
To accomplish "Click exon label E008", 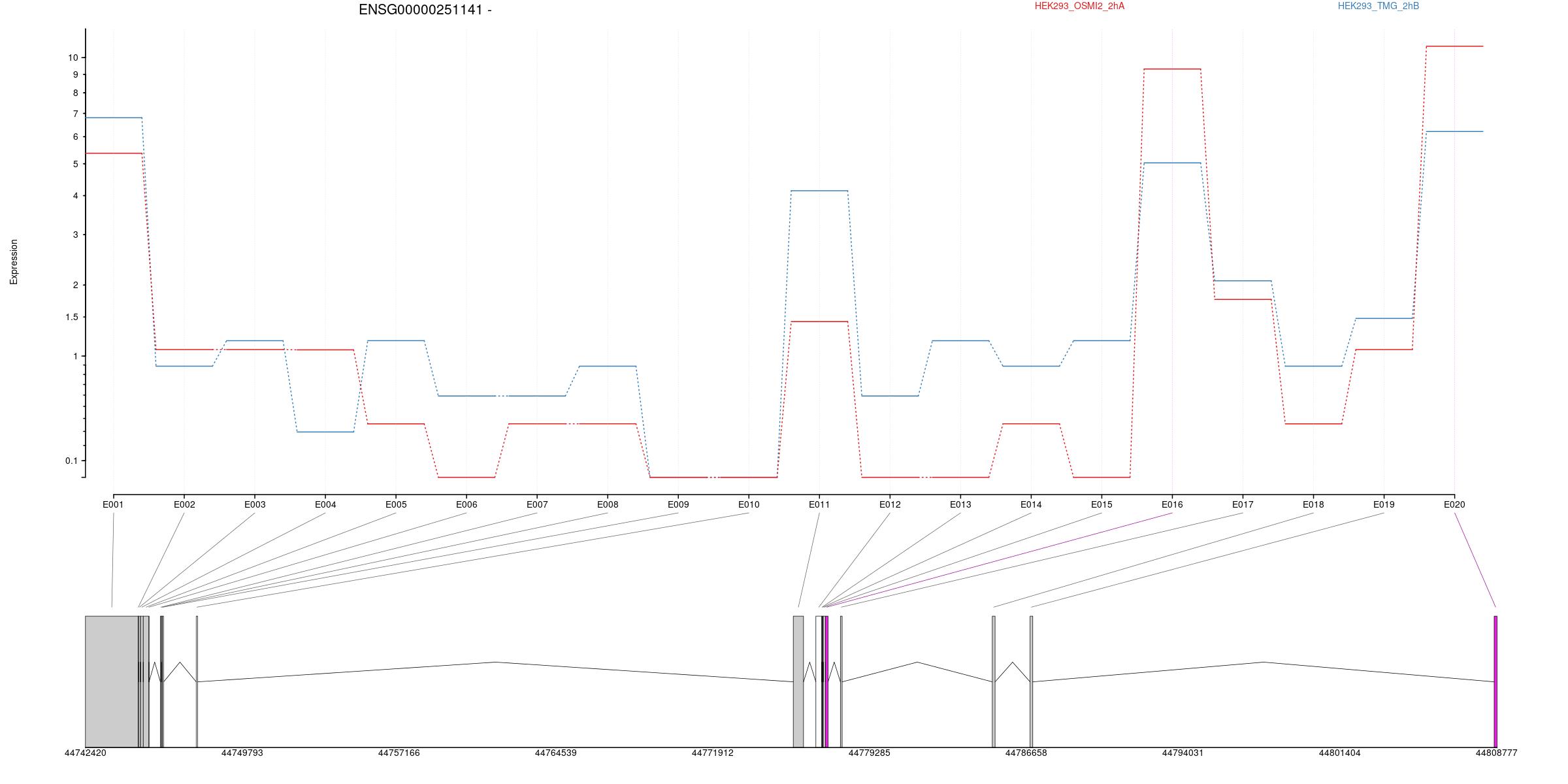I will click(x=608, y=504).
